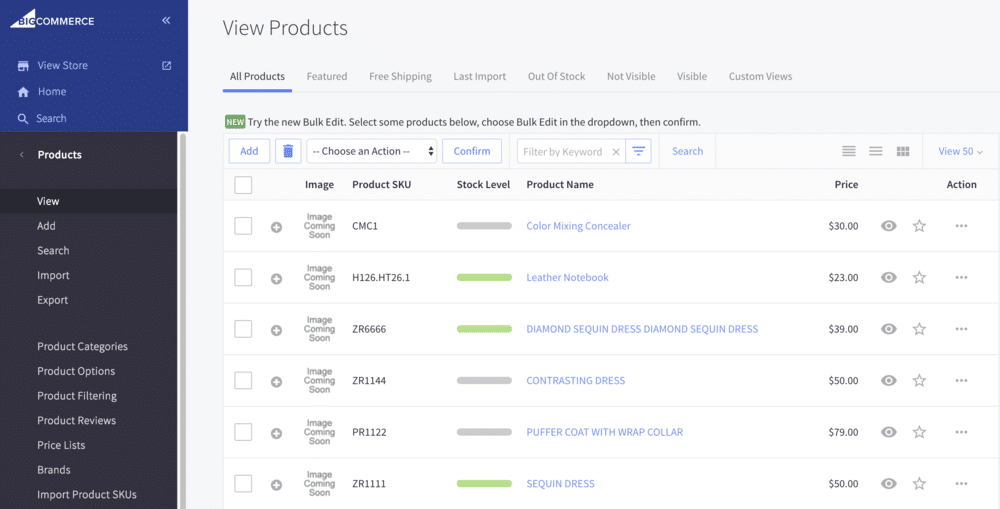This screenshot has width=1000, height=509.
Task: Open DIAMOND SEQUIN DRESS product link
Action: [642, 329]
